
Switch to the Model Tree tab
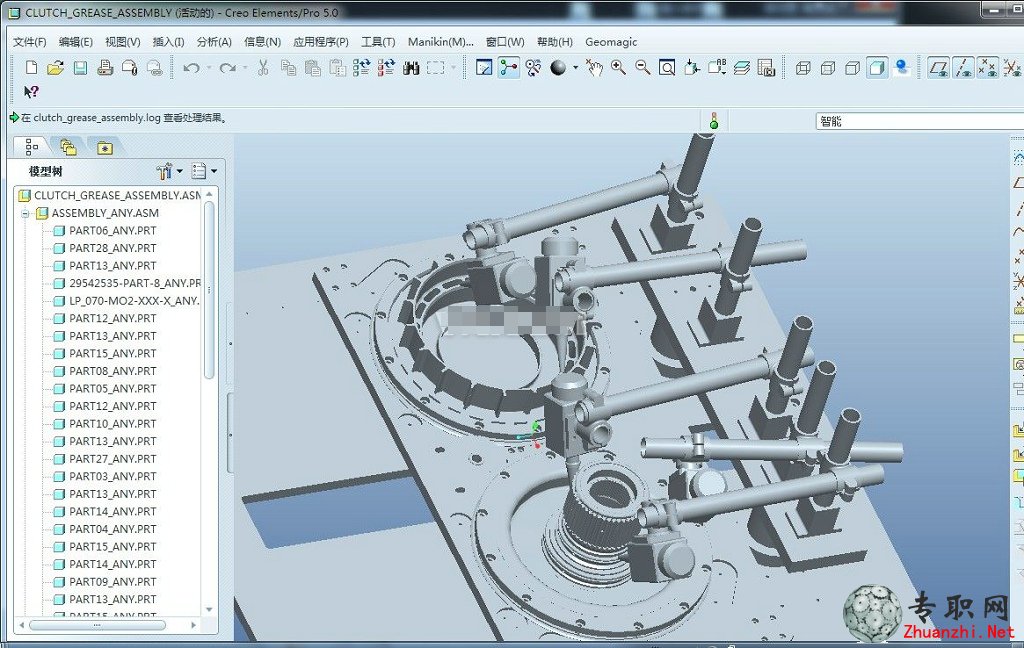[31, 147]
